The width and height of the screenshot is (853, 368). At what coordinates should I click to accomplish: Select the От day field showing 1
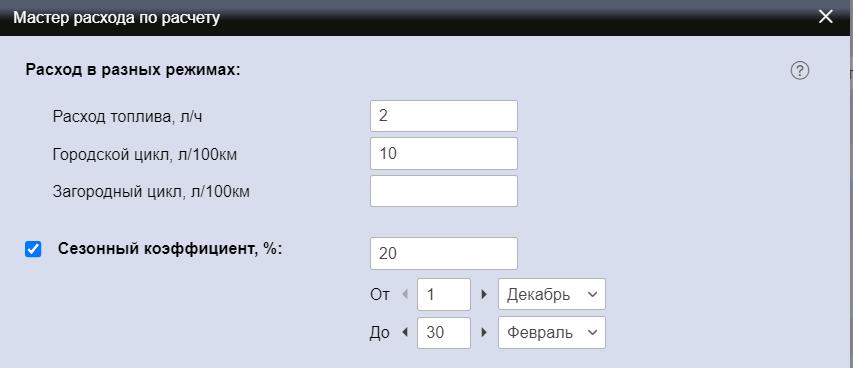tap(444, 295)
